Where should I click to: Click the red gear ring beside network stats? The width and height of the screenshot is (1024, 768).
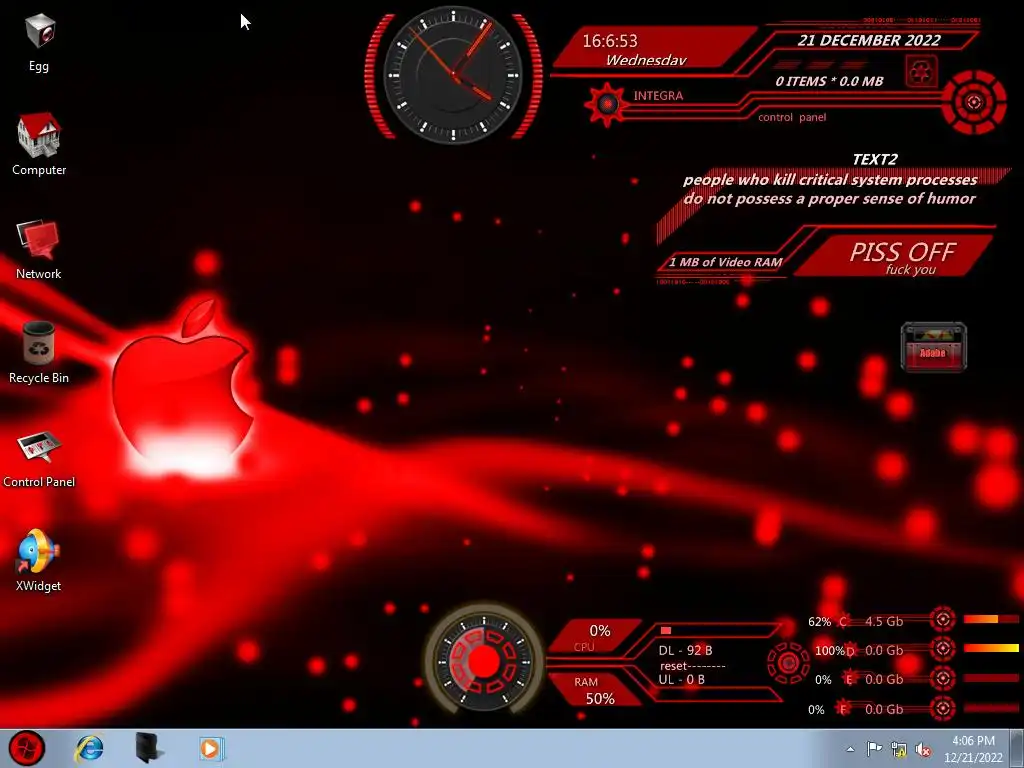click(788, 664)
